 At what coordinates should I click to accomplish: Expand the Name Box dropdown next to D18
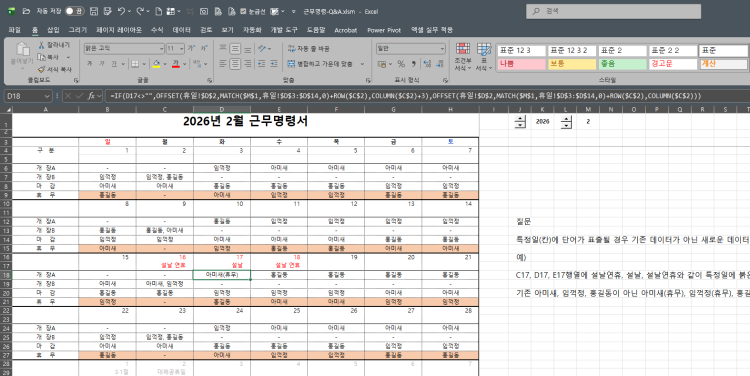coord(47,96)
